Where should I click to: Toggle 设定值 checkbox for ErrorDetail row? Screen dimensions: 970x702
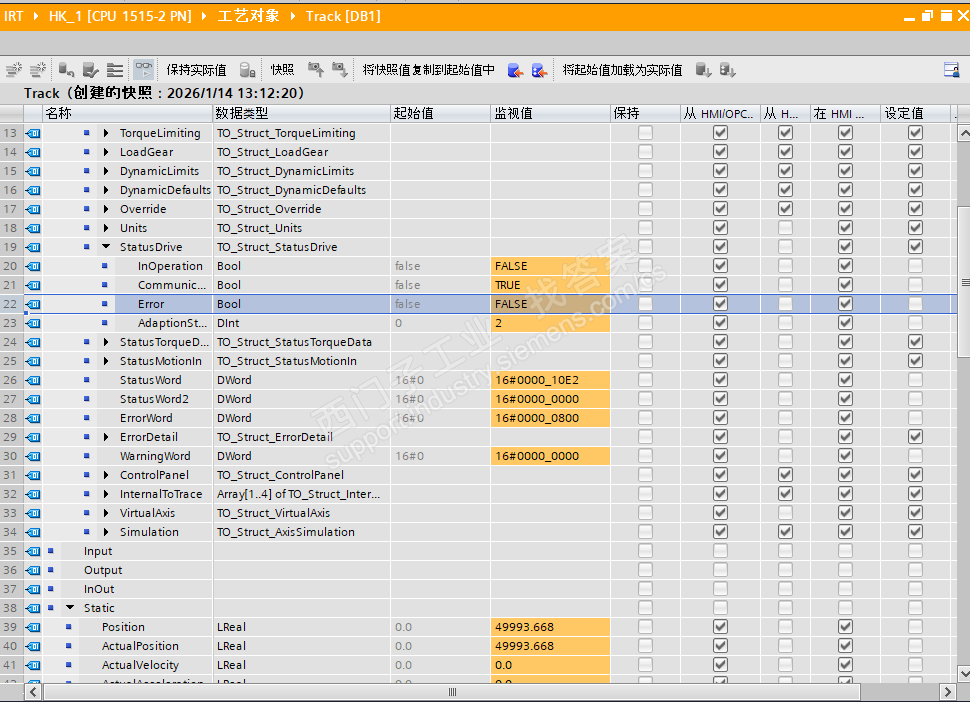tap(916, 437)
